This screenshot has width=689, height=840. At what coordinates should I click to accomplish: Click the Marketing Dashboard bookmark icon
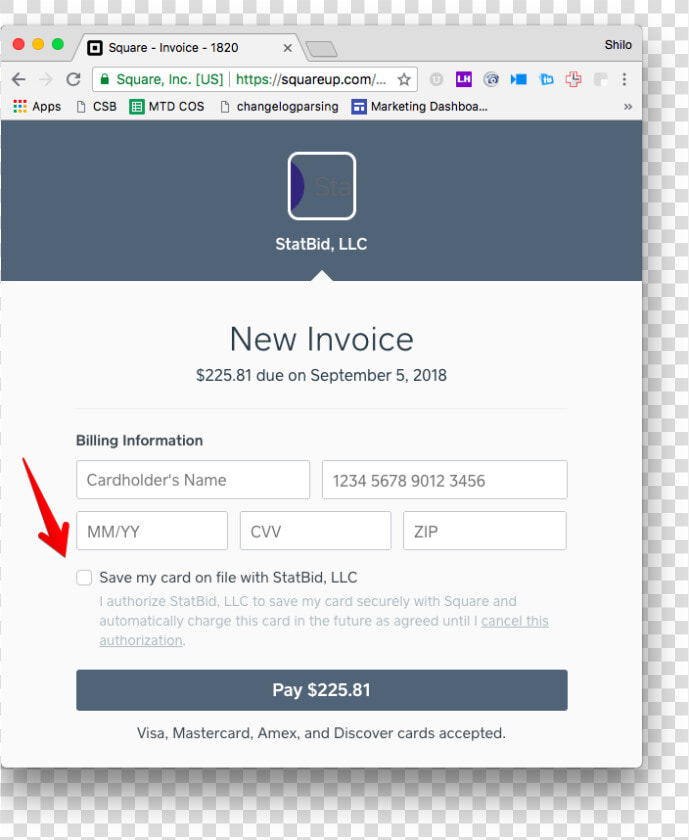pos(358,107)
